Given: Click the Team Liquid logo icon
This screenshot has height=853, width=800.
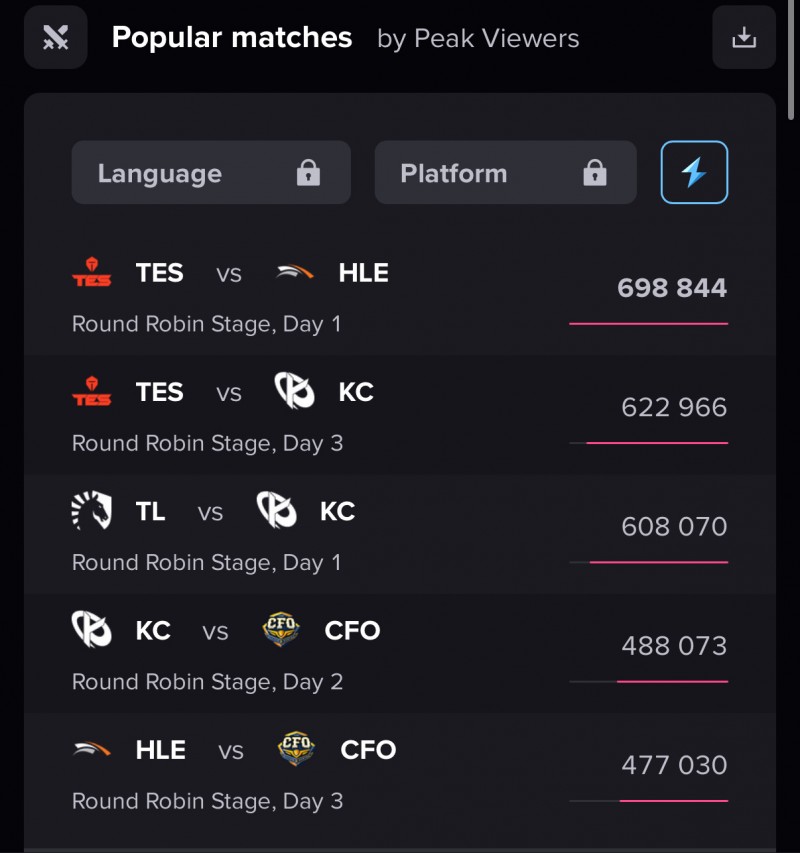Looking at the screenshot, I should click(x=92, y=512).
